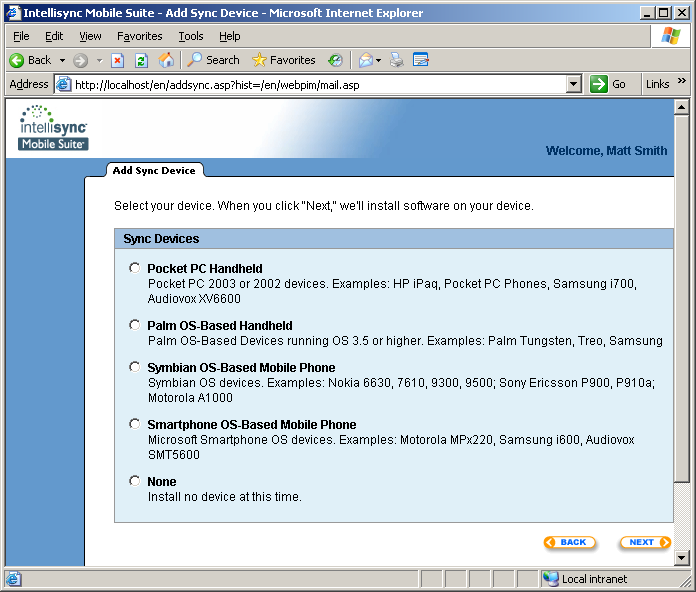Close the Internet Explorer window
Image resolution: width=696 pixels, height=592 pixels.
681,13
